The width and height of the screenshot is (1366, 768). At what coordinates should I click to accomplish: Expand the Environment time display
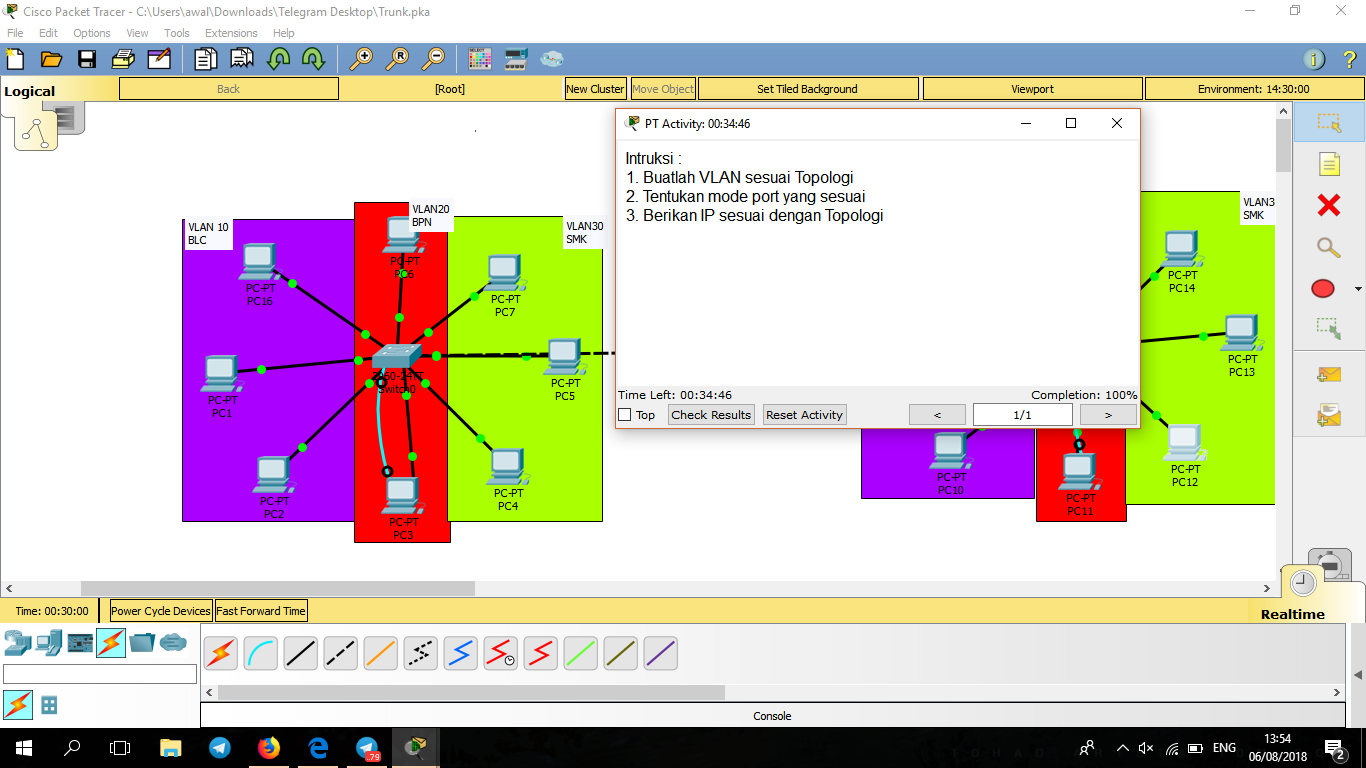pyautogui.click(x=1253, y=88)
